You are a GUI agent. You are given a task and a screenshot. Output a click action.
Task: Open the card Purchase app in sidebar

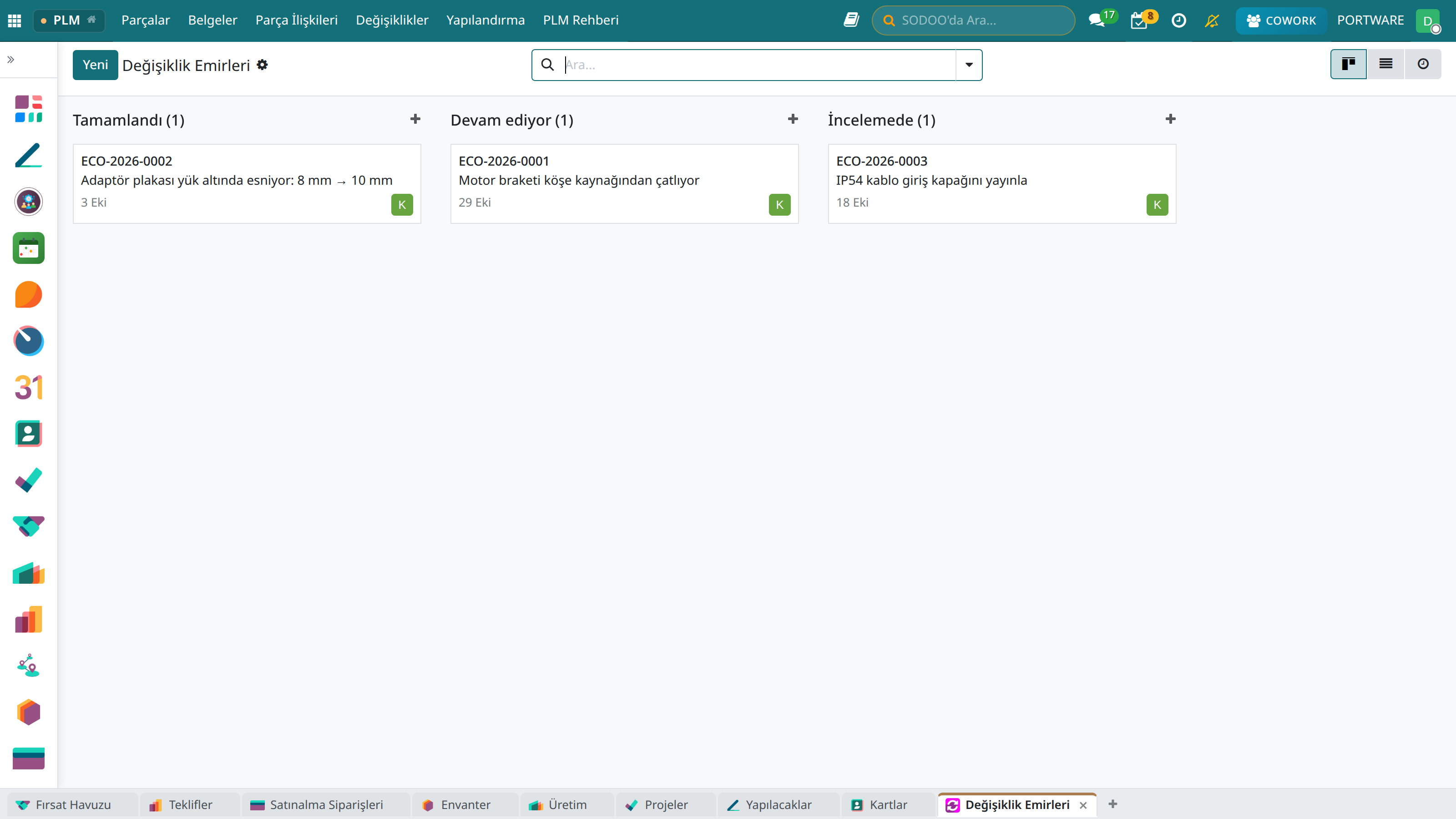(28, 758)
